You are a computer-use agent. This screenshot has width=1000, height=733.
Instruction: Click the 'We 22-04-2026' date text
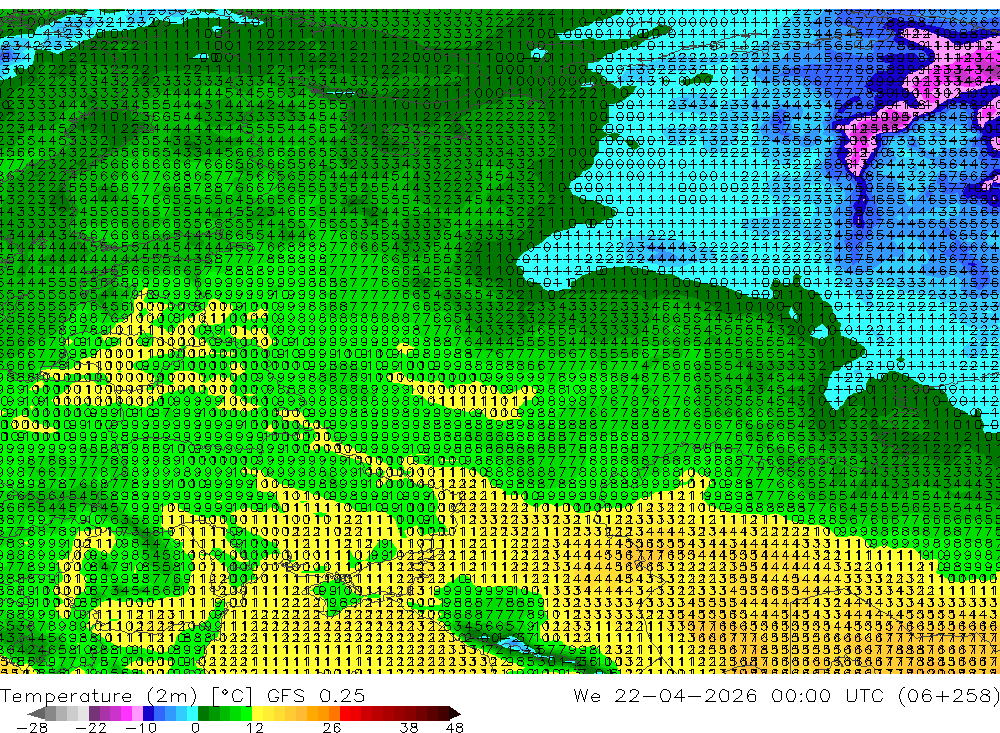tap(665, 695)
